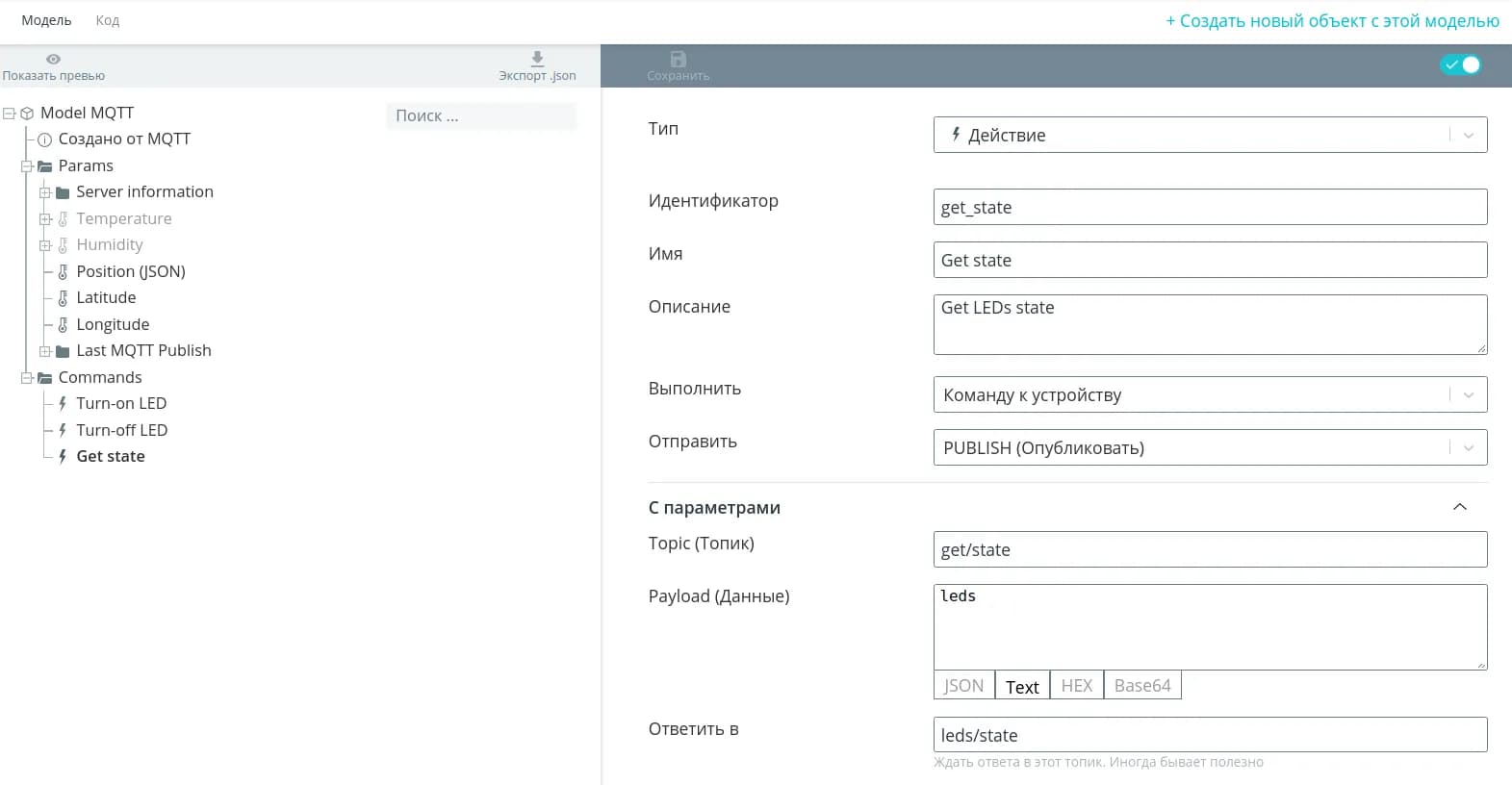
Task: Click the lightning icon beside Turn-on LED
Action: pos(63,404)
